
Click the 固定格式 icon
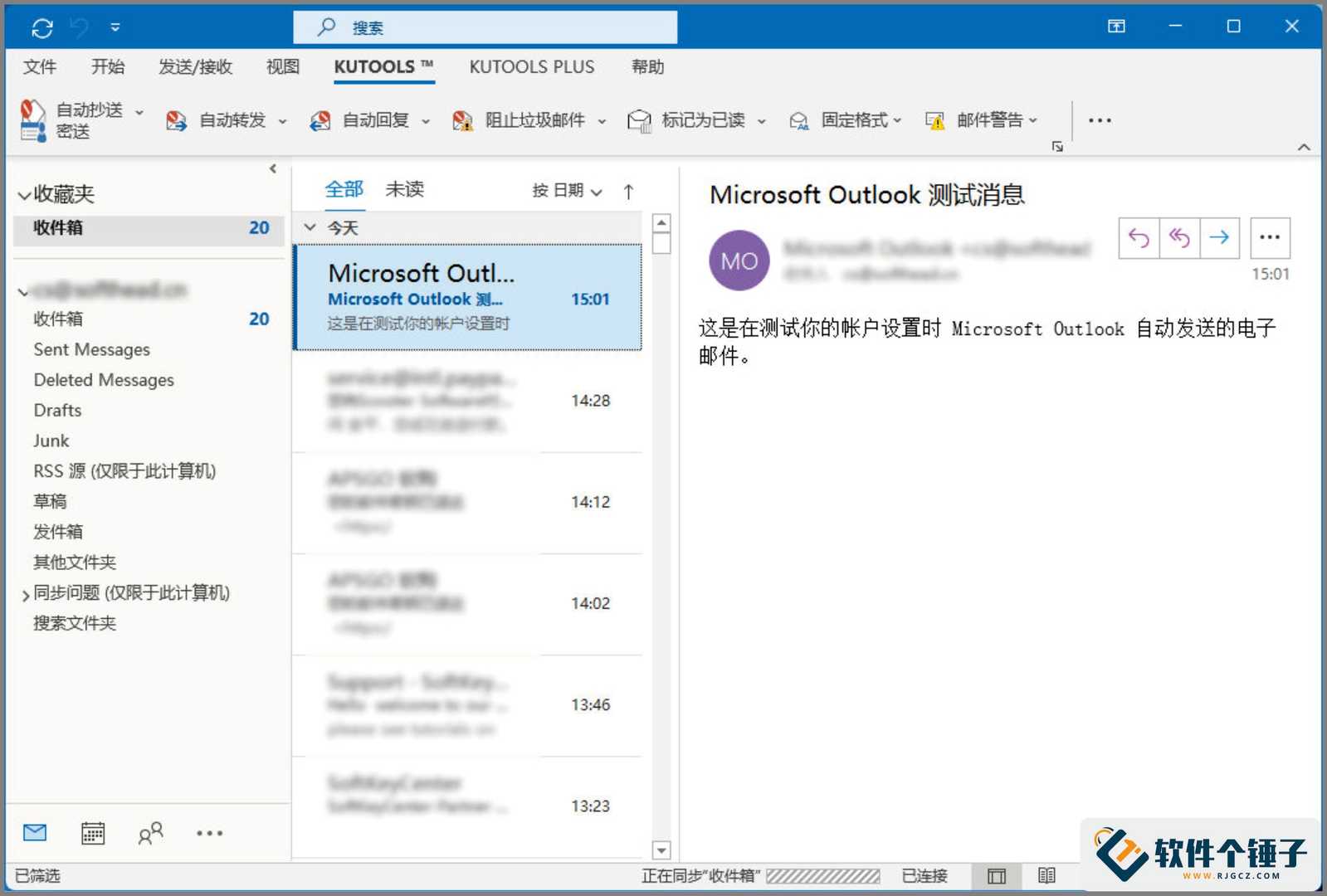point(798,121)
